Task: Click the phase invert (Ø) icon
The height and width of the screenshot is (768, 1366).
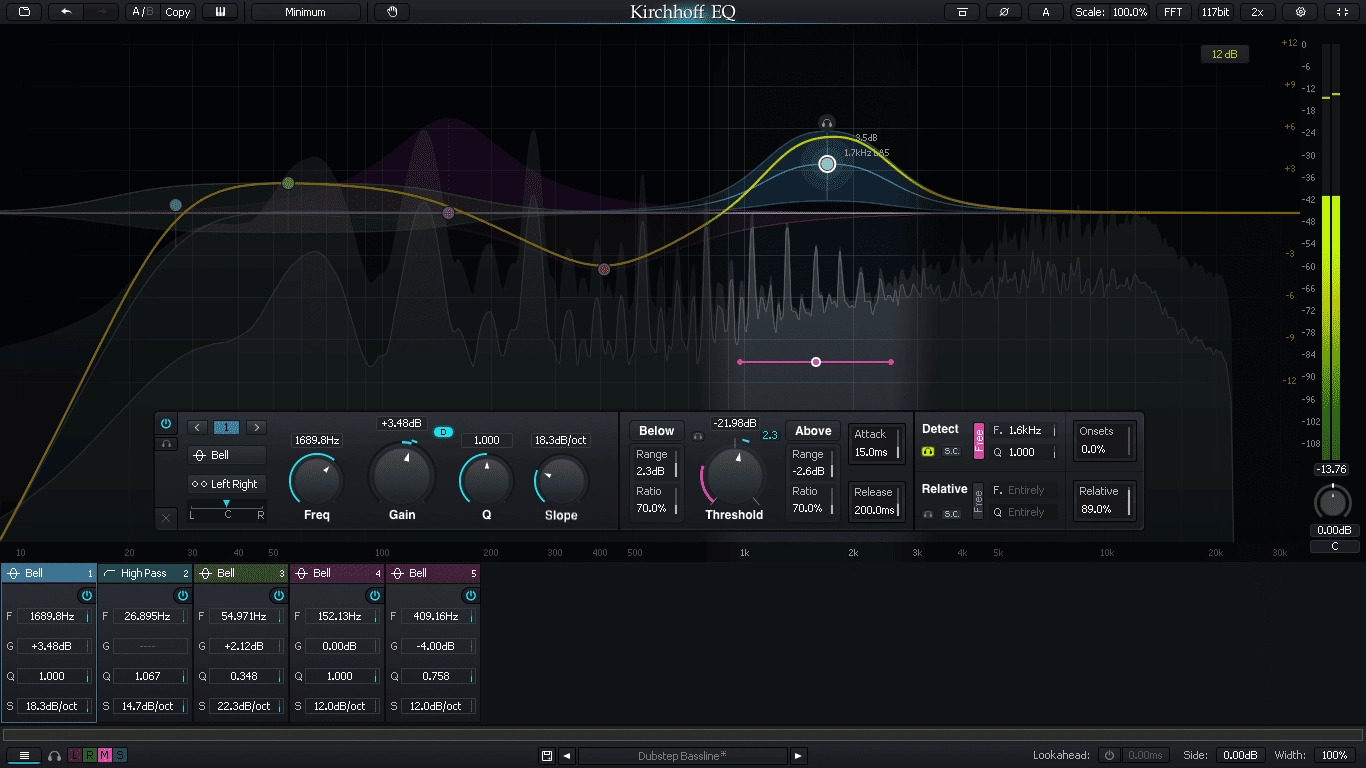Action: point(1003,12)
